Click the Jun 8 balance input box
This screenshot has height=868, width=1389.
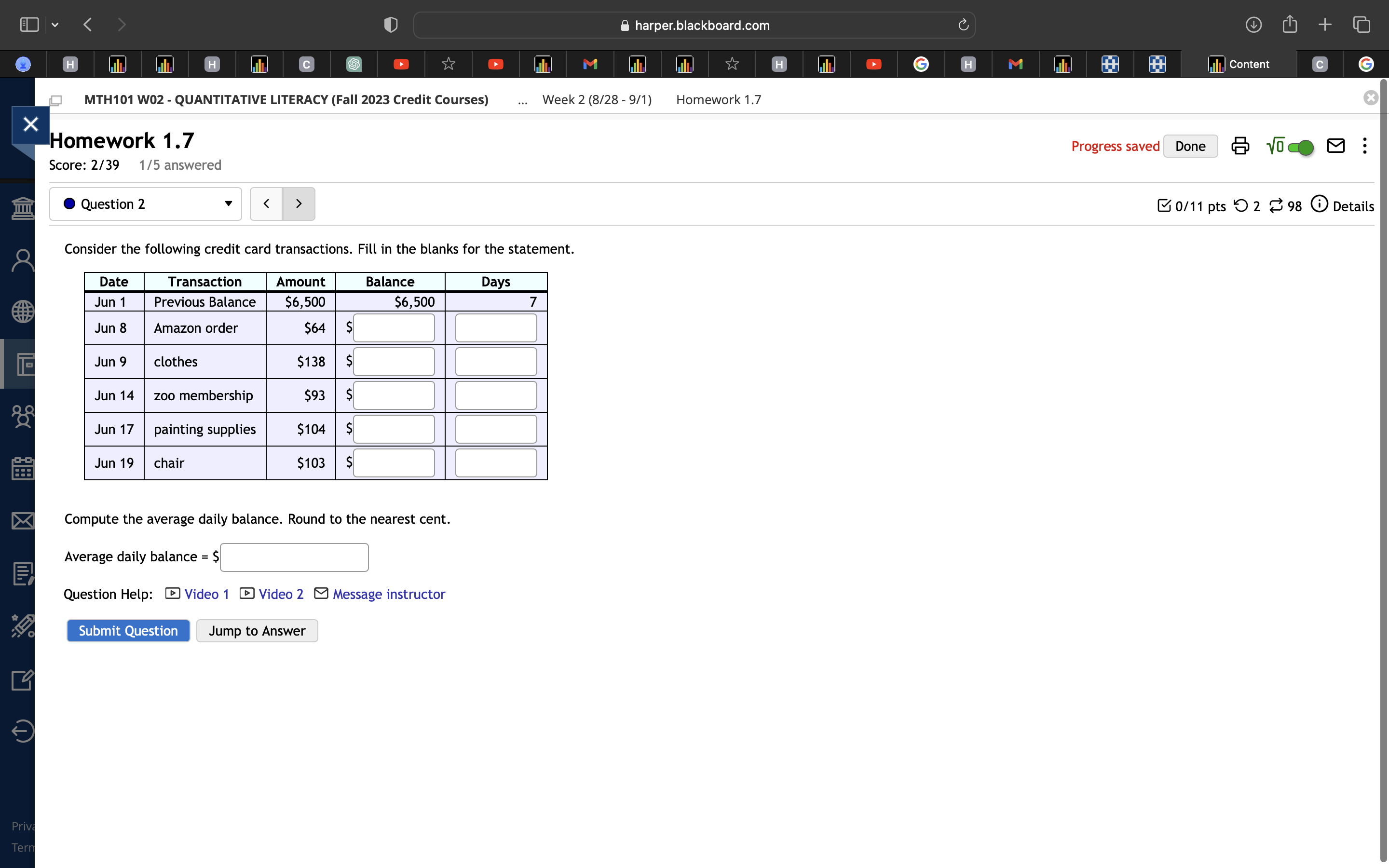tap(394, 328)
